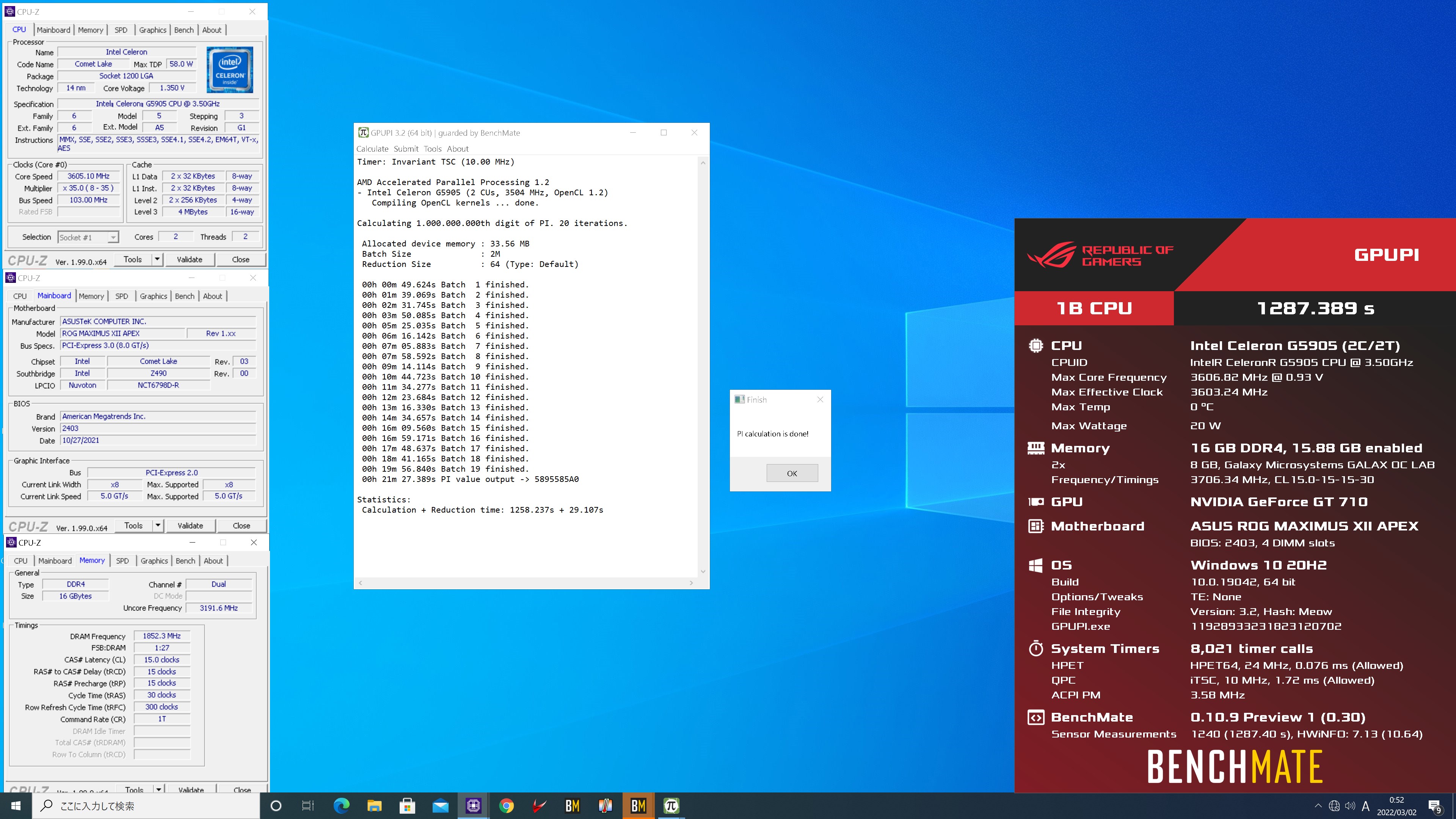
Task: Click the highlighted orange BenchMate taskbar icon
Action: (x=638, y=805)
